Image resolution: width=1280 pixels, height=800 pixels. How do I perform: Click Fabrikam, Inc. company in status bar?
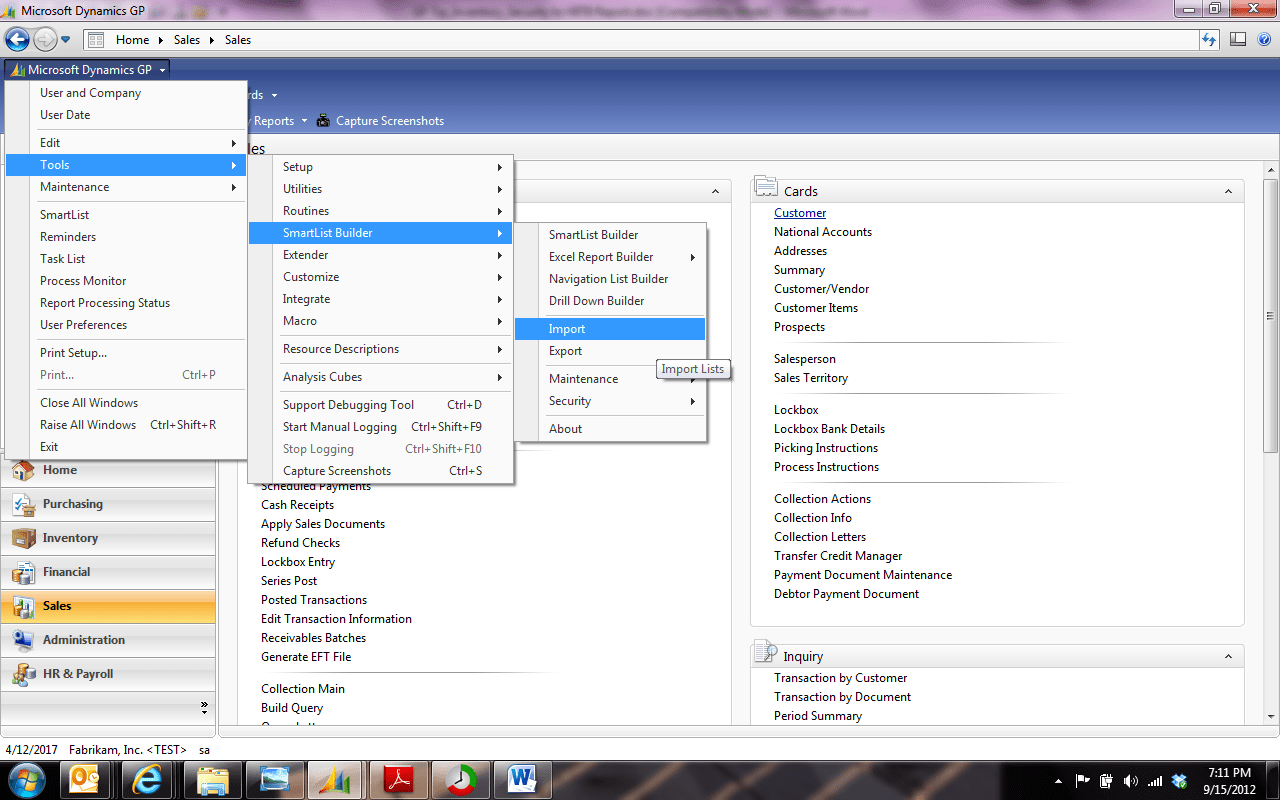(x=127, y=749)
